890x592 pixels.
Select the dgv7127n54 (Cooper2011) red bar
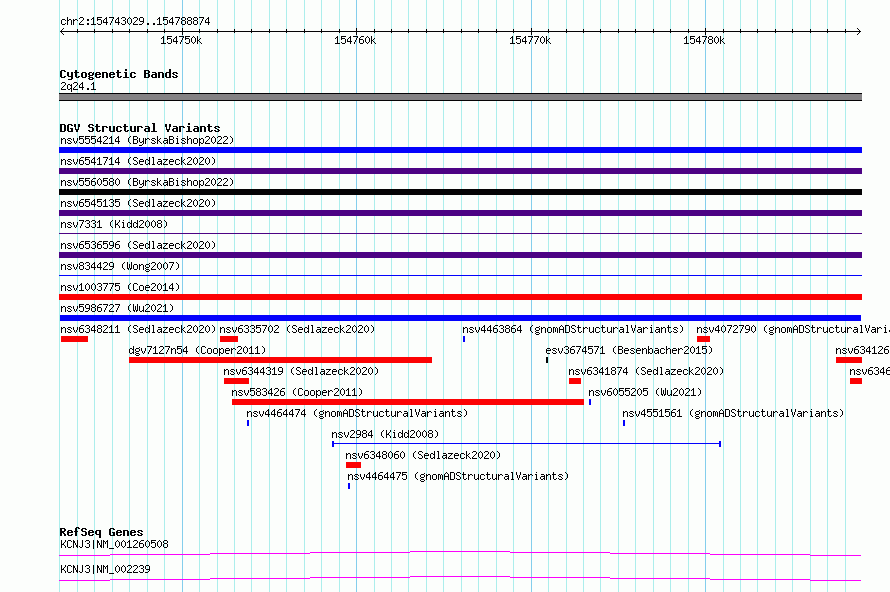[x=280, y=360]
